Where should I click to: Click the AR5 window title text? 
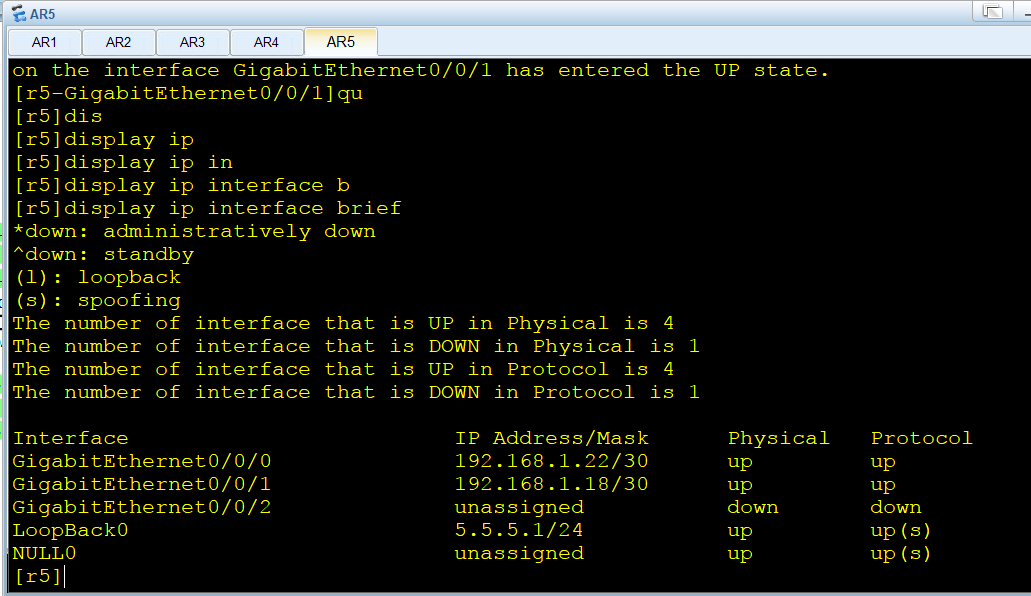[43, 14]
